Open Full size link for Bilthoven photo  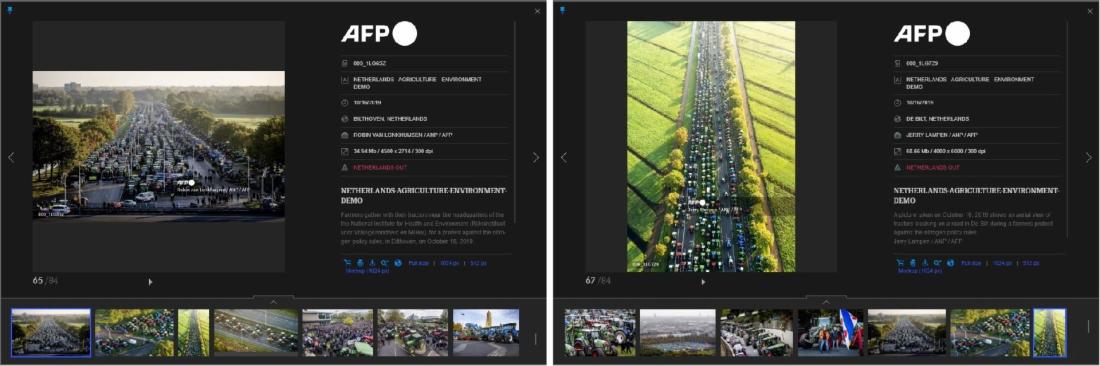418,263
